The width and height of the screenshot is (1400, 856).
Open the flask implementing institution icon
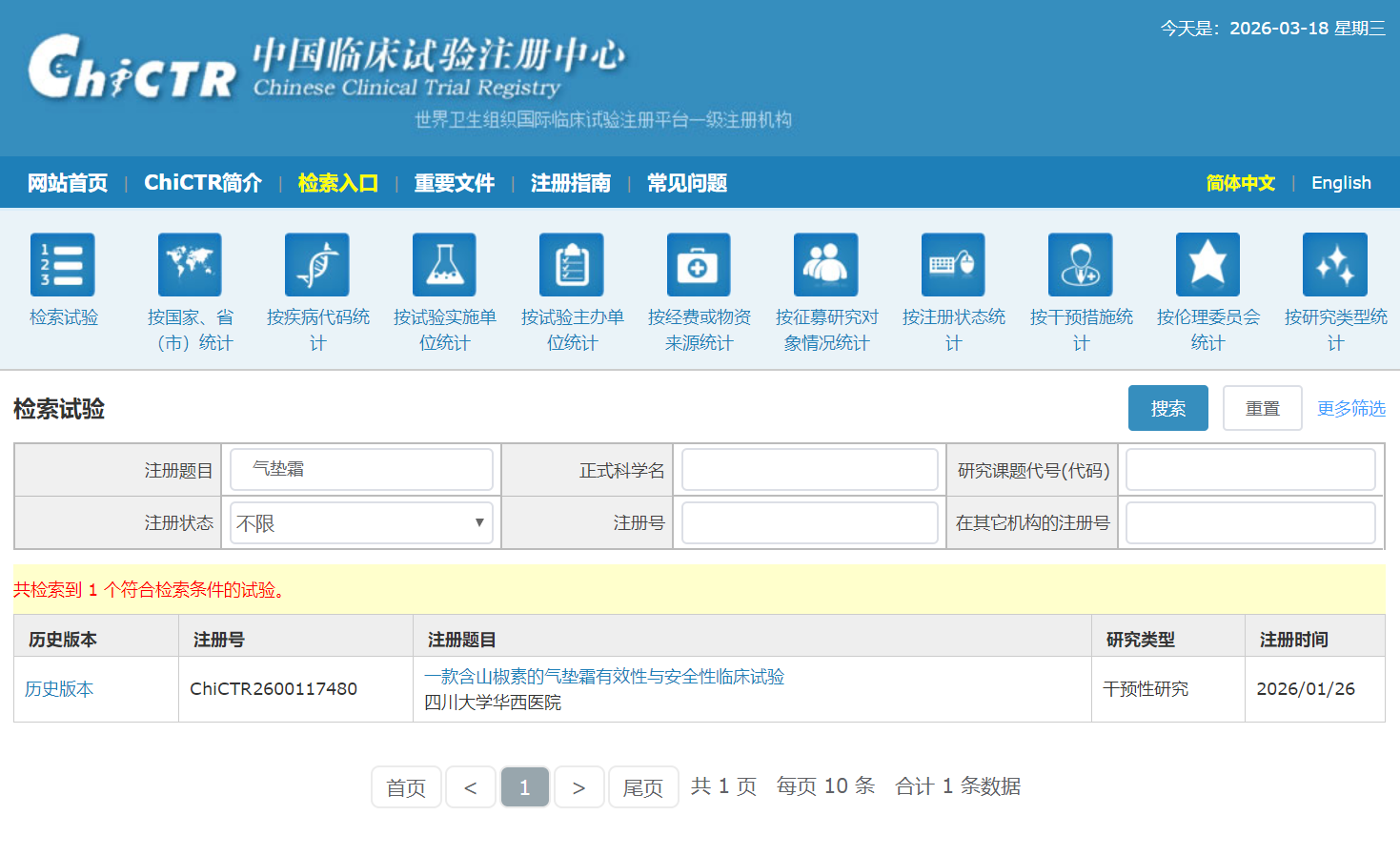point(444,265)
